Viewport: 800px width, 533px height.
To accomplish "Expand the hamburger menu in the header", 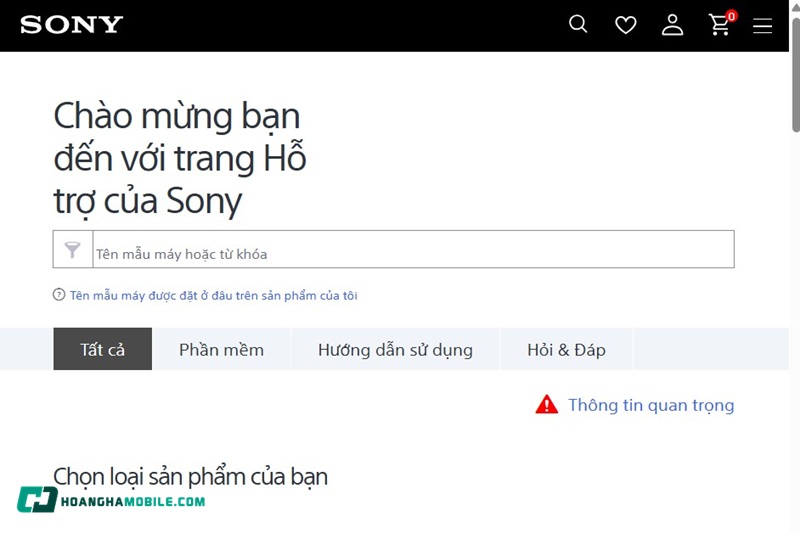I will point(762,26).
